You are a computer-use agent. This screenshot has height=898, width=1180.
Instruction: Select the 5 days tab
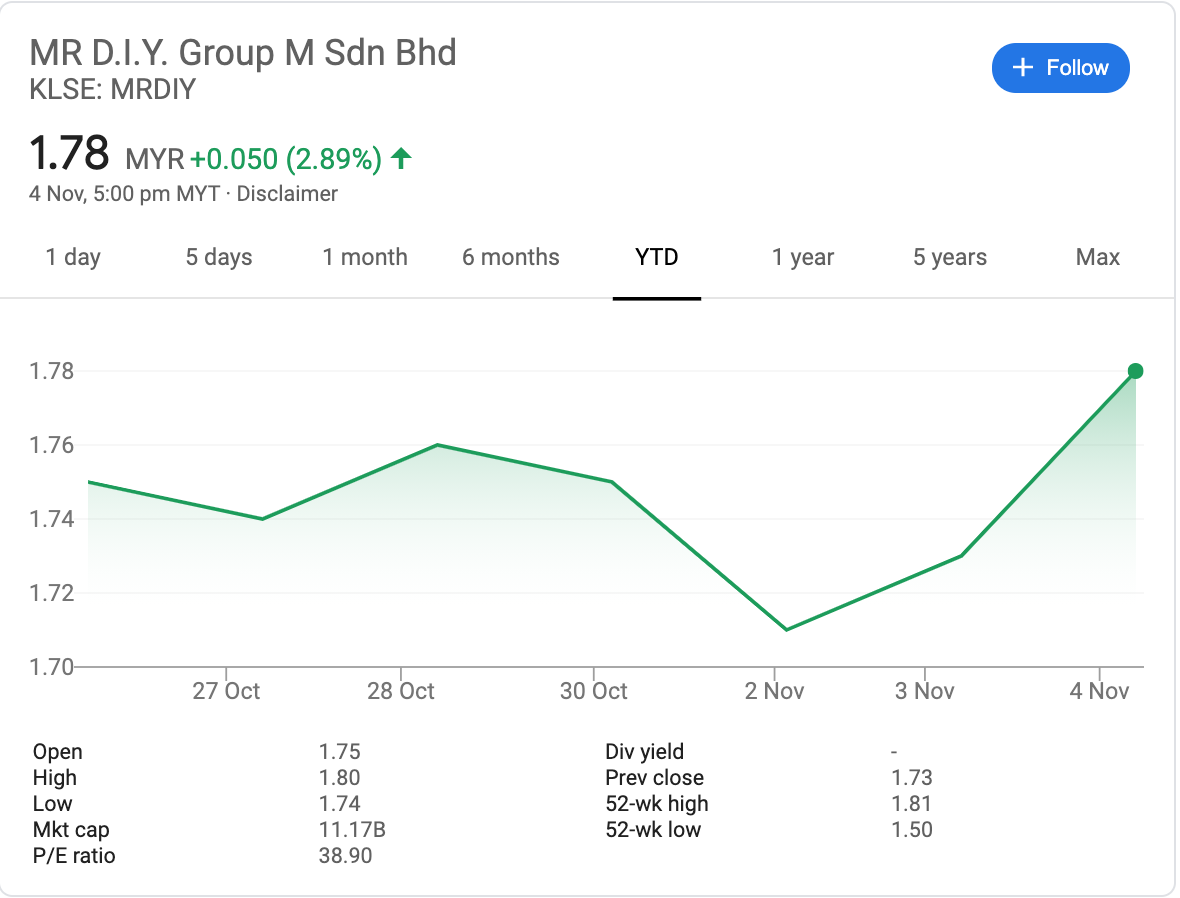coord(219,257)
